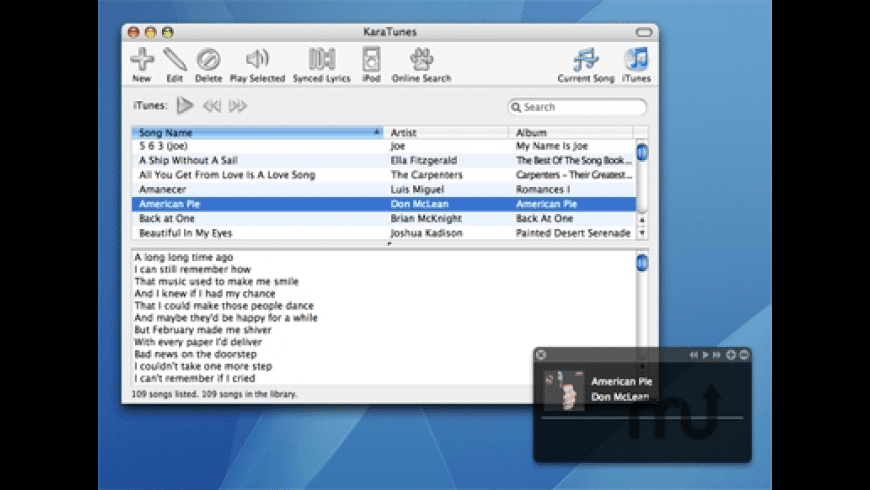Select the "Back at One" song row
This screenshot has height=490, width=870.
click(x=383, y=219)
